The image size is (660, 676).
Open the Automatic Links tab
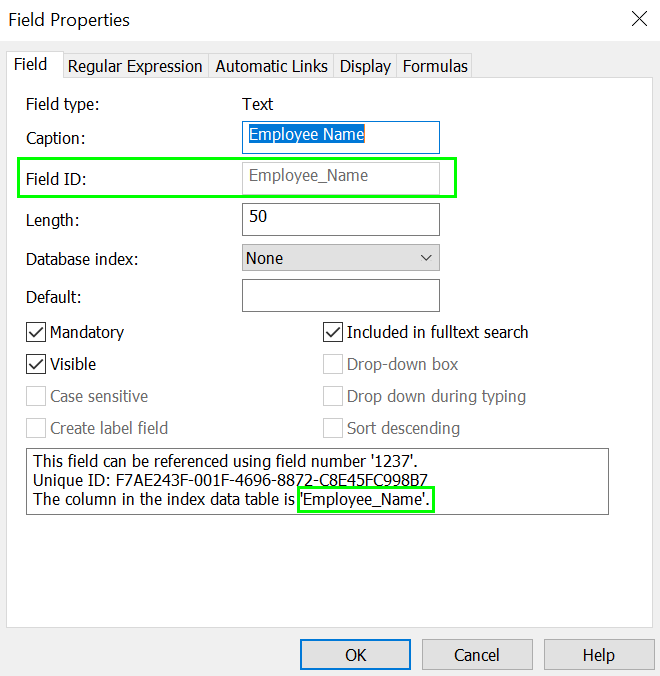[271, 66]
